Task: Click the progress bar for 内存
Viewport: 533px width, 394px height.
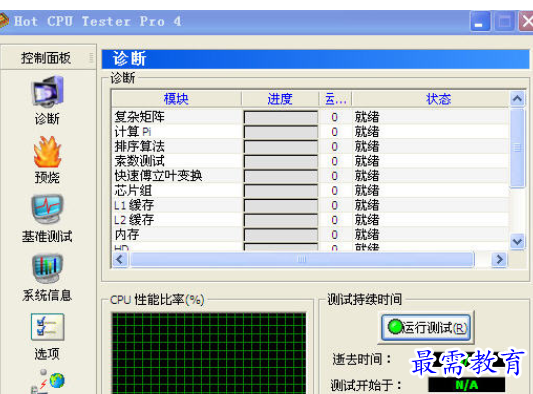Action: [281, 235]
